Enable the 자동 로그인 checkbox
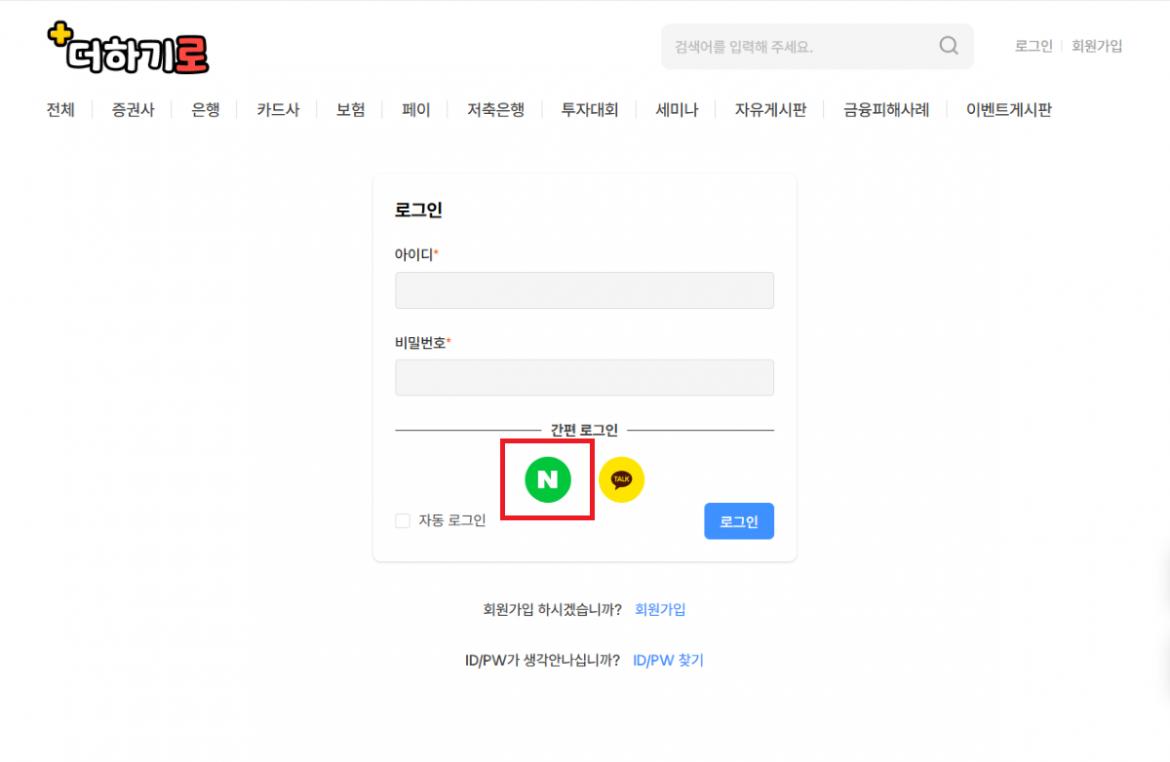 (x=403, y=520)
